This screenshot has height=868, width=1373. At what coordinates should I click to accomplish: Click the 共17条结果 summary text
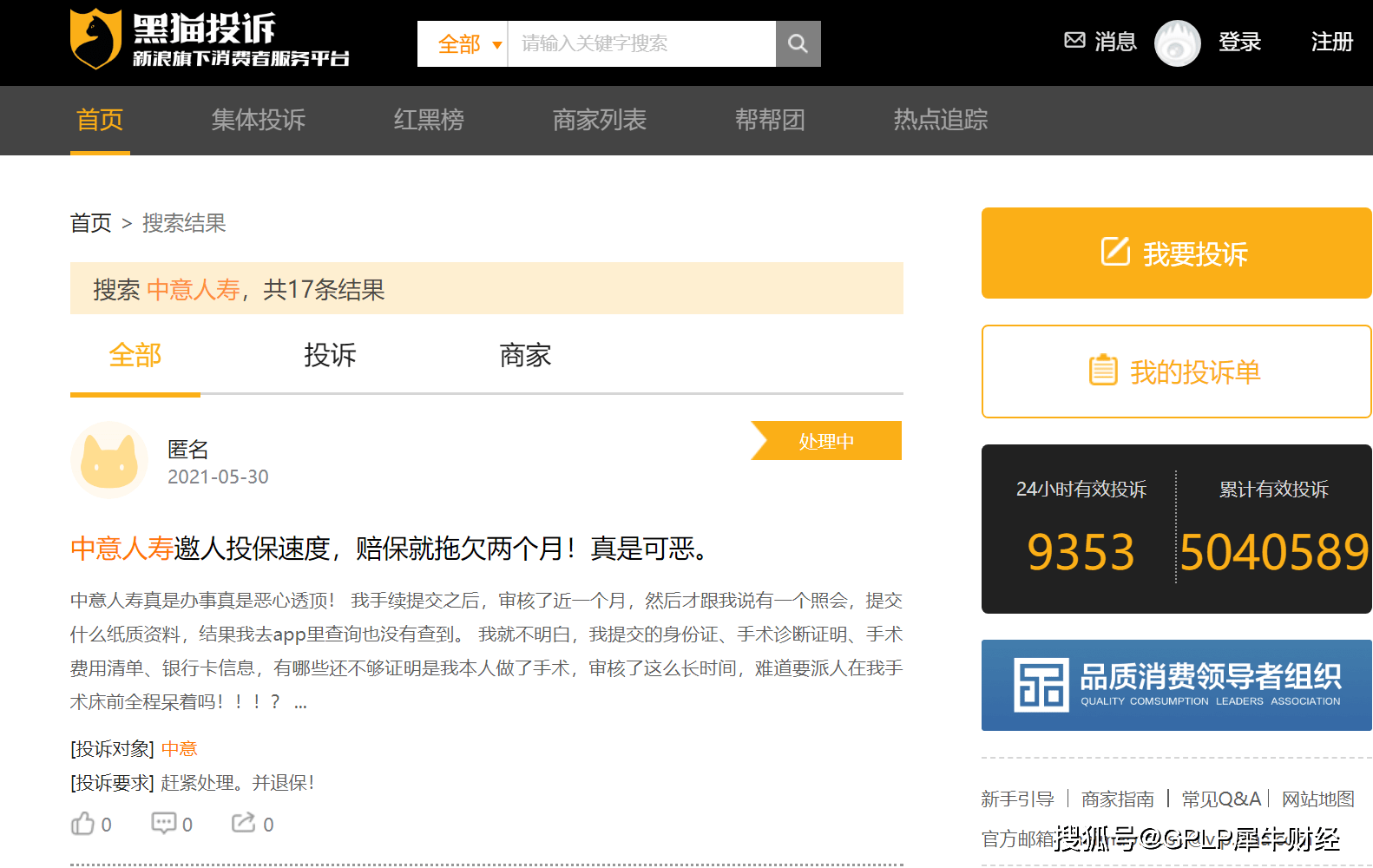pyautogui.click(x=324, y=290)
